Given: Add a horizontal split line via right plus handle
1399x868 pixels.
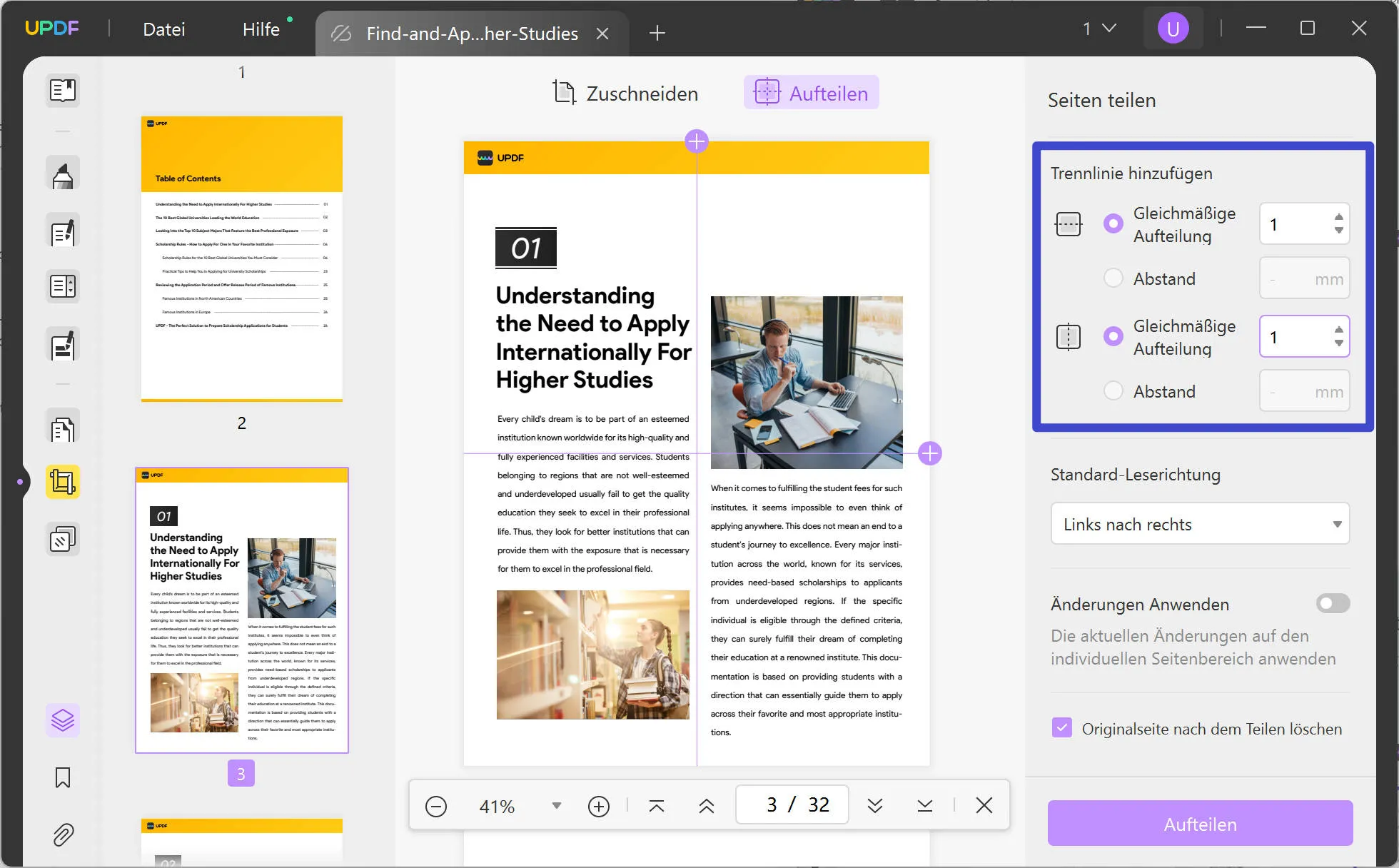Looking at the screenshot, I should coord(930,453).
